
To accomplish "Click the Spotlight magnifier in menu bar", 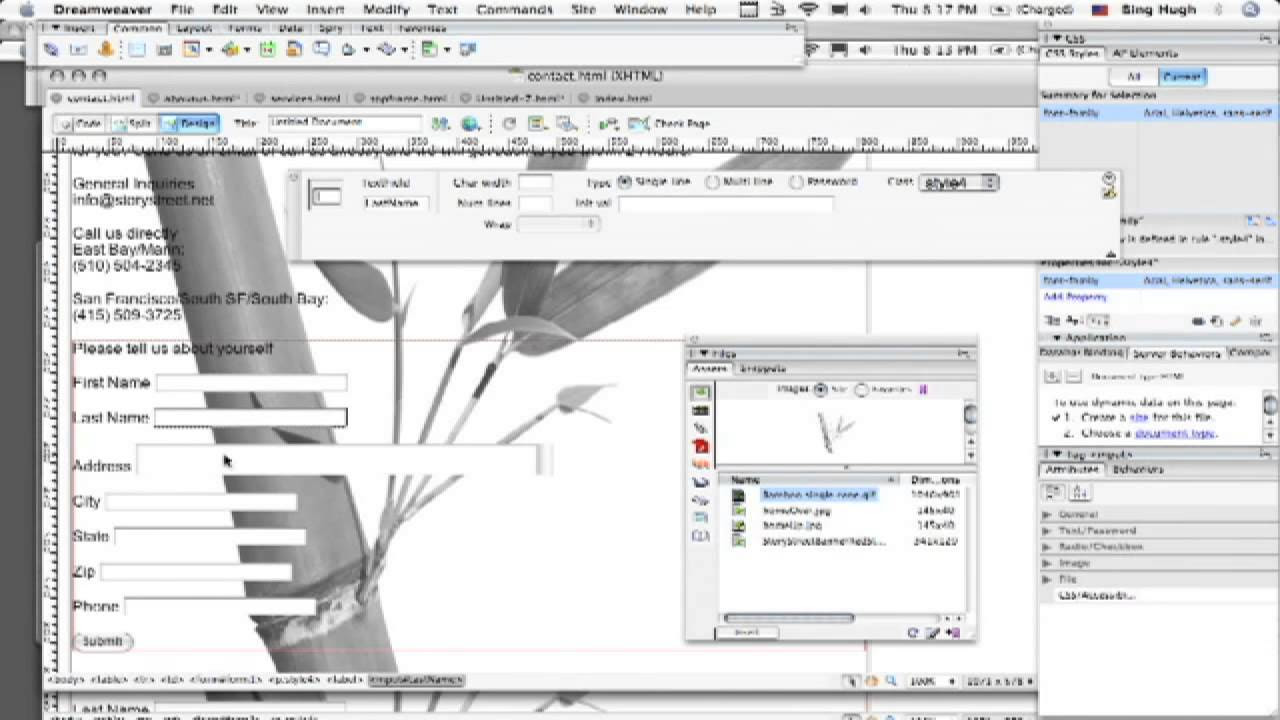I will [1251, 10].
